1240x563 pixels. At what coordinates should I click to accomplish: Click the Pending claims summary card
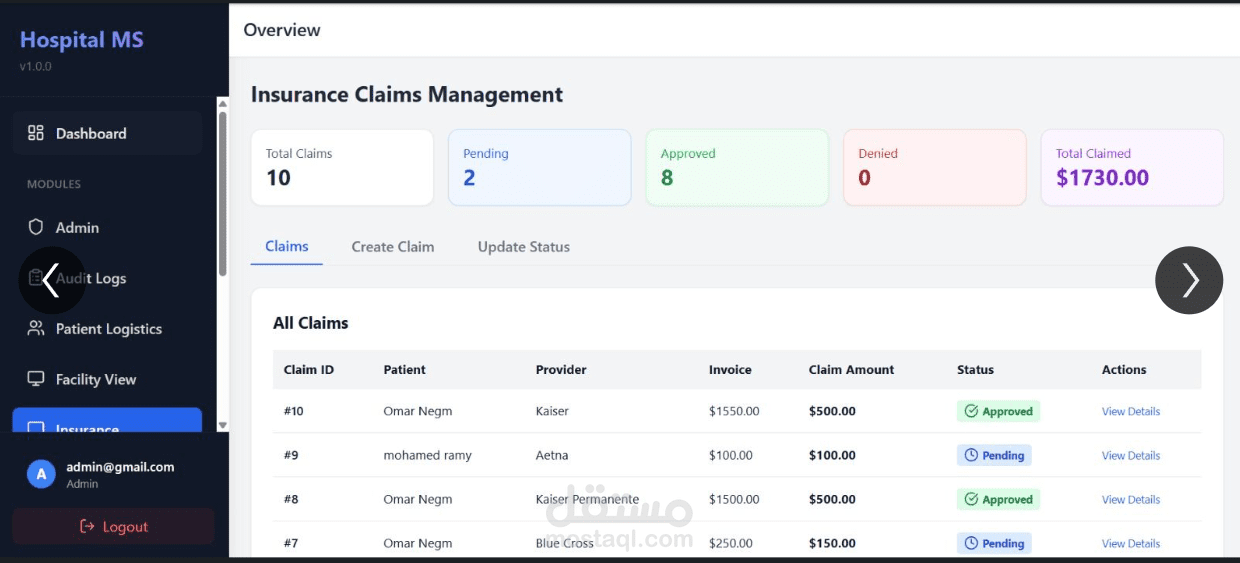point(539,167)
